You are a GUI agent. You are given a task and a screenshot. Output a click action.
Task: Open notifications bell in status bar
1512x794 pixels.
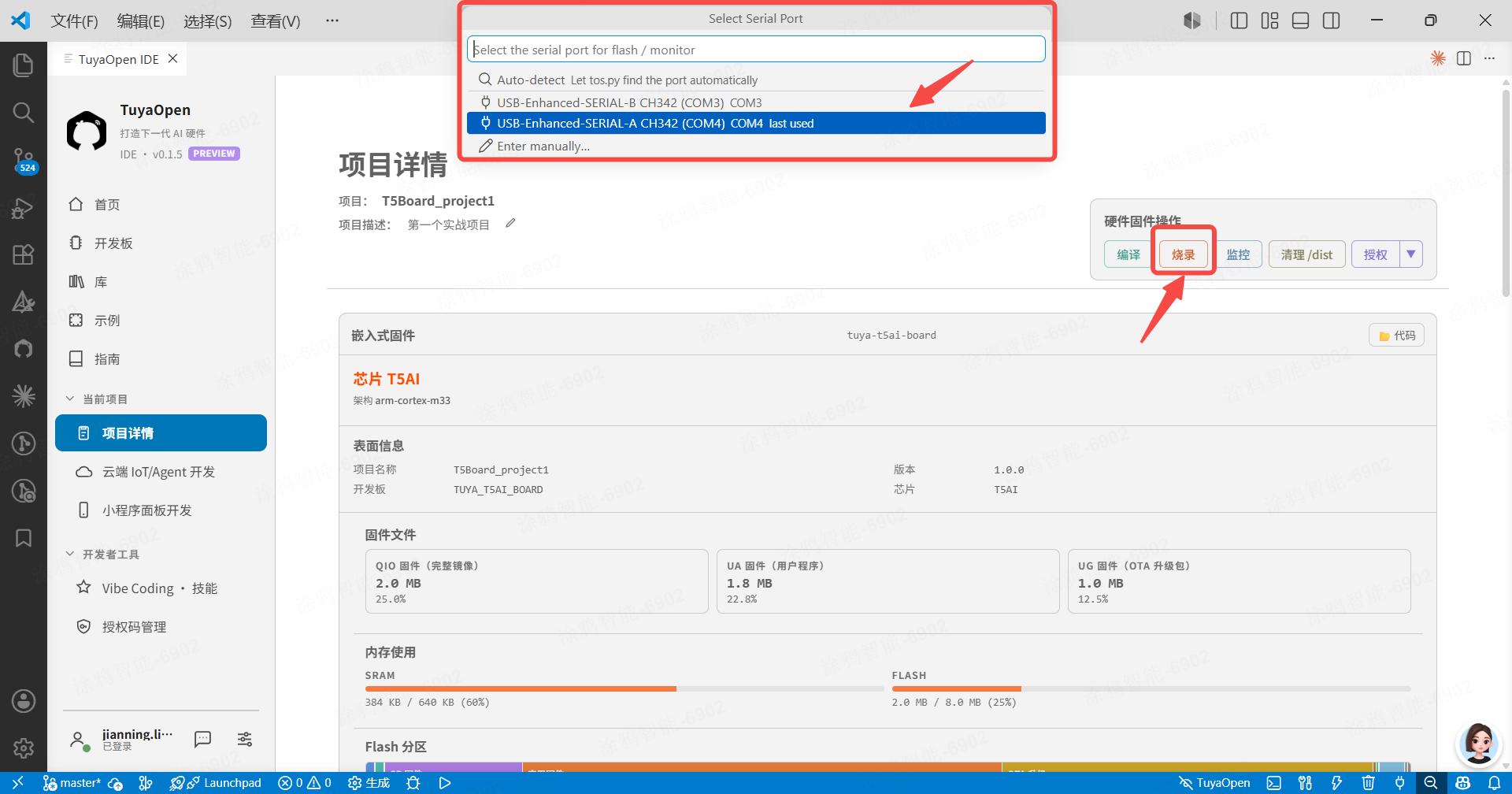[x=1494, y=783]
